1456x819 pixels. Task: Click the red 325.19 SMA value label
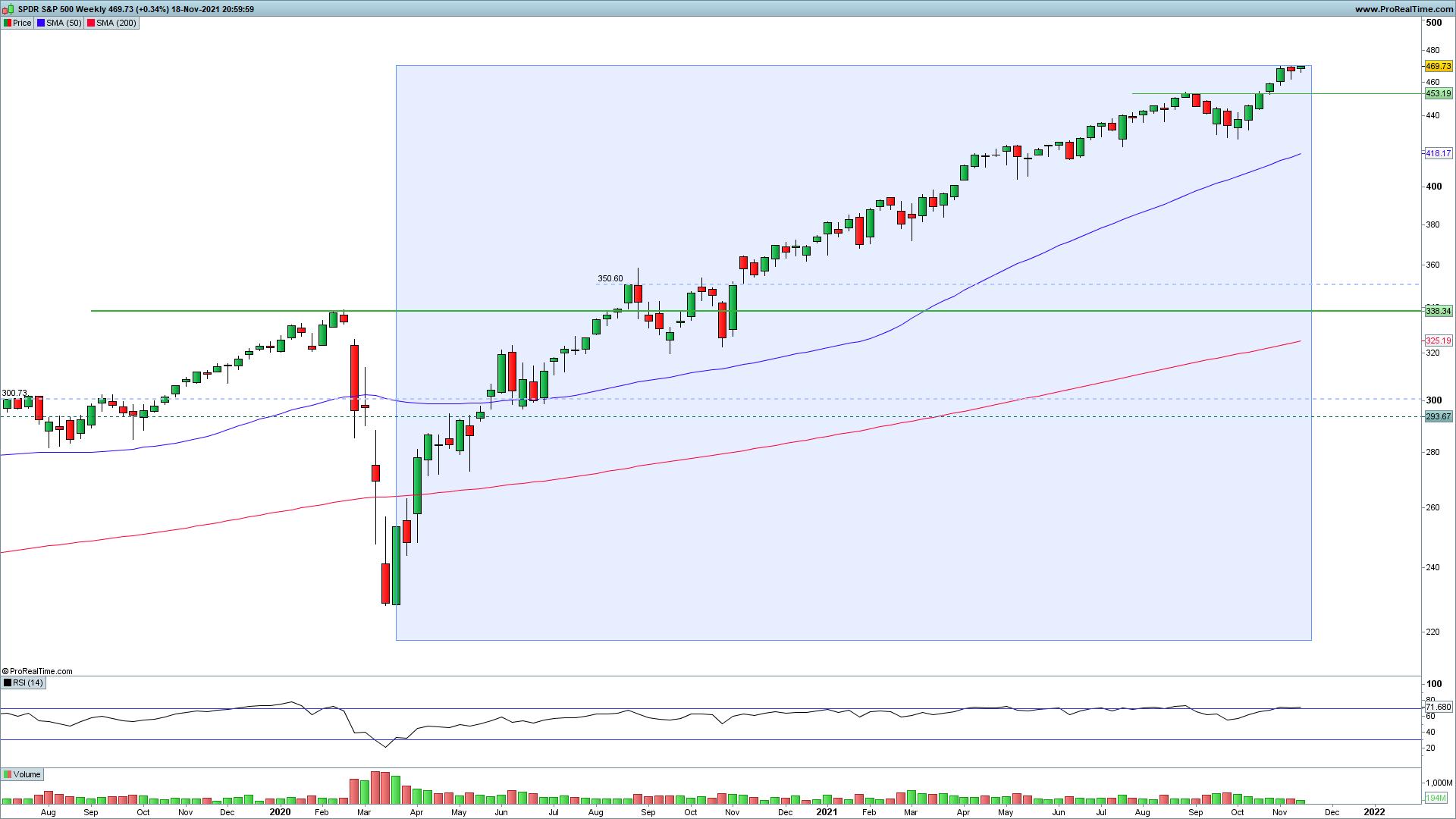(x=1438, y=340)
